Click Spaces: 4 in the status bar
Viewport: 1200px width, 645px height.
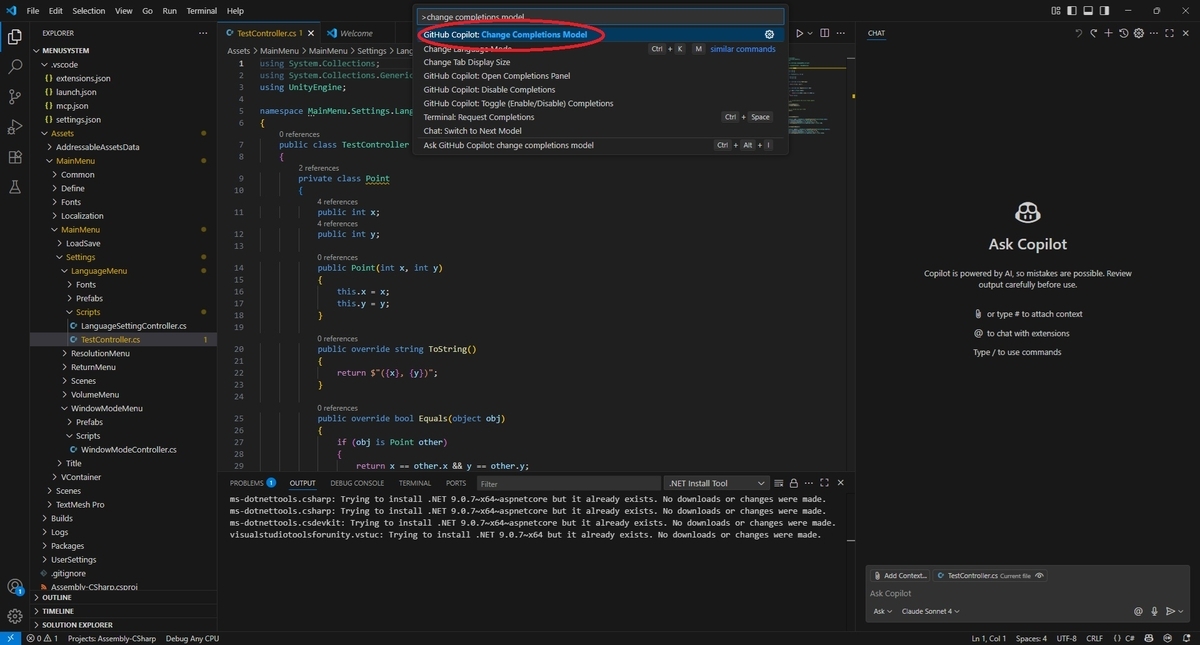1031,638
